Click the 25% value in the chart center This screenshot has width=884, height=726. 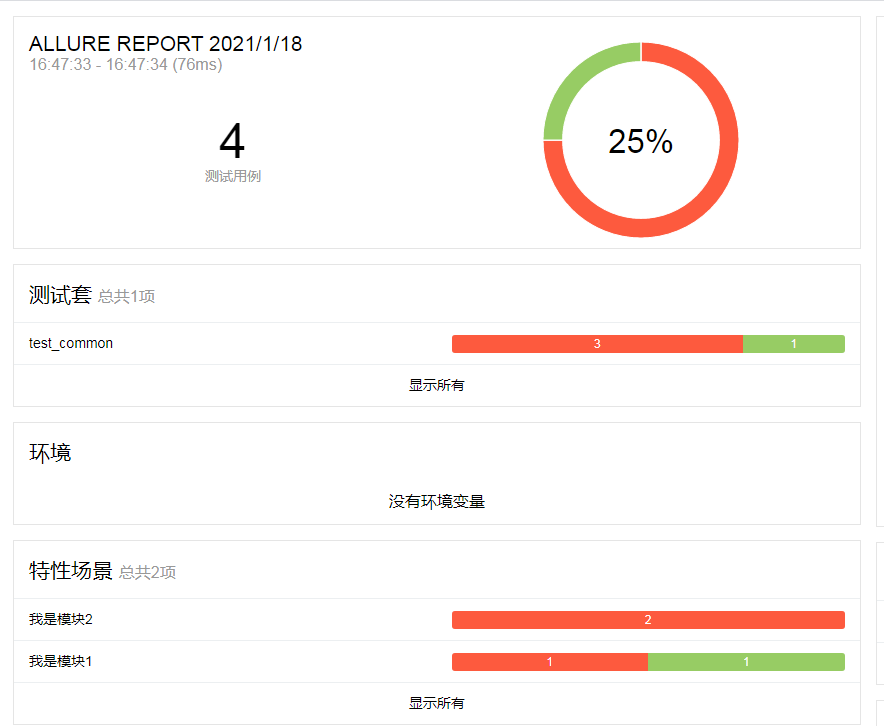640,141
